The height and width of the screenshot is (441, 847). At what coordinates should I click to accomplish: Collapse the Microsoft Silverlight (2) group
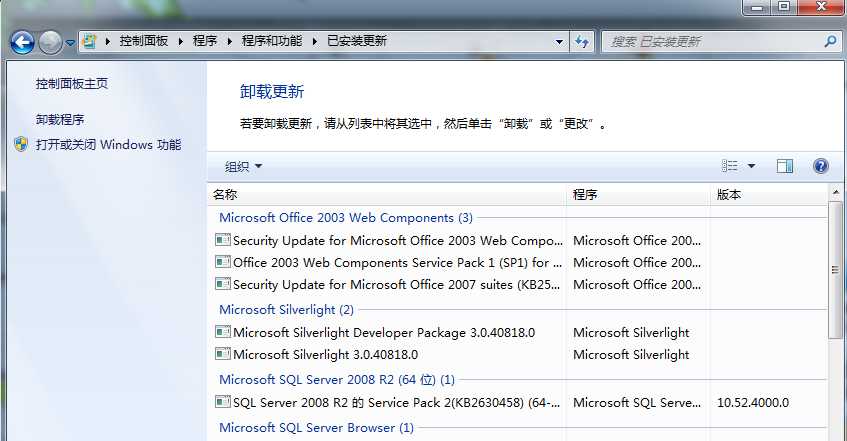[x=286, y=310]
